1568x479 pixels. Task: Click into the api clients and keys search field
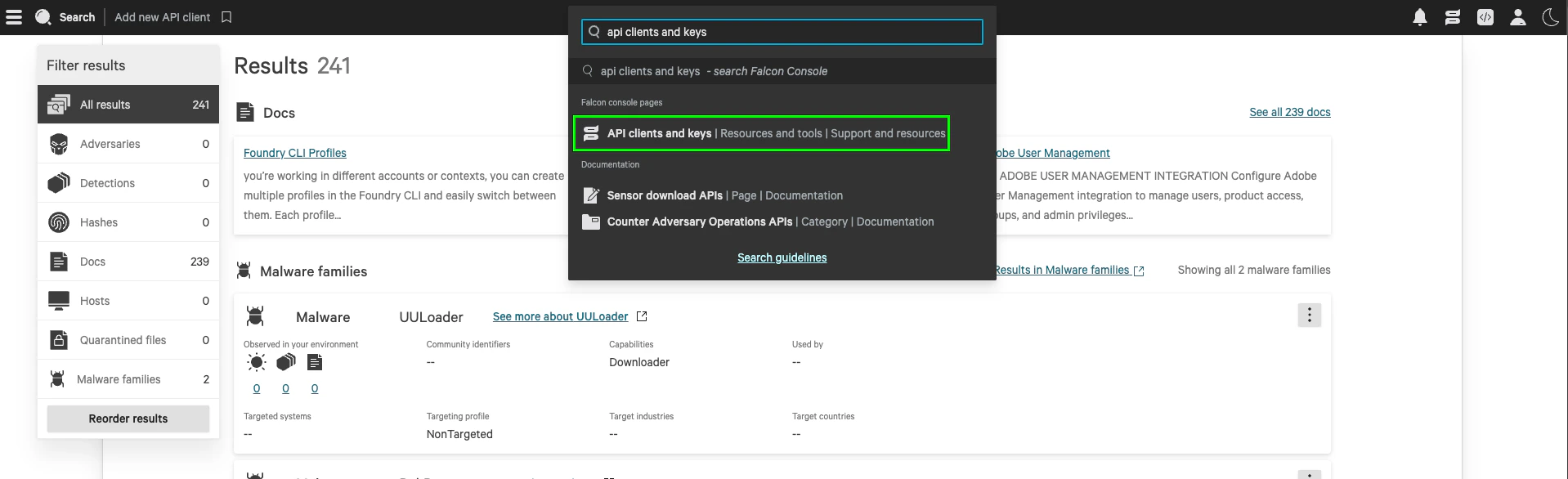[x=782, y=32]
